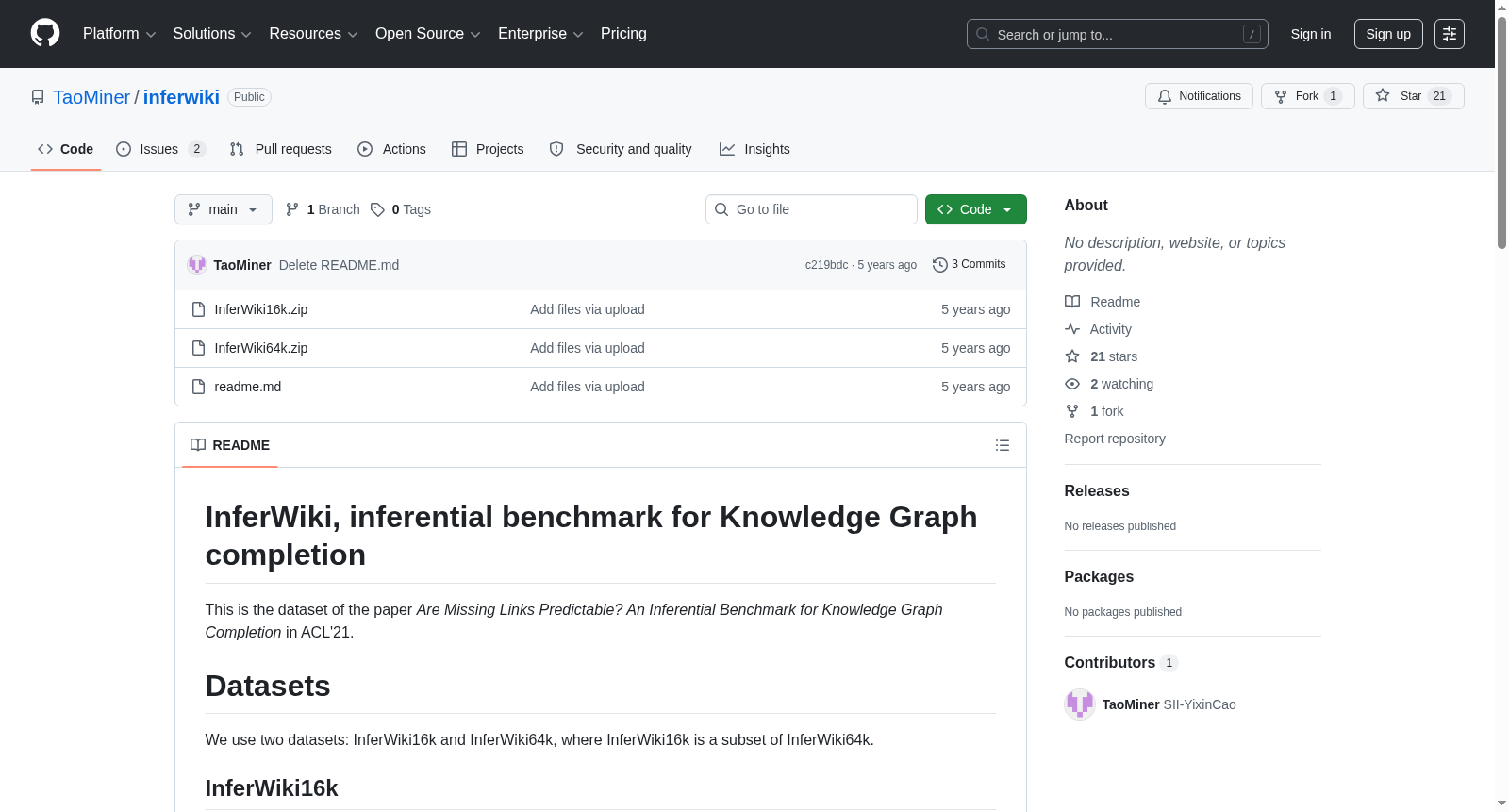View the 21 stars list

click(1102, 356)
